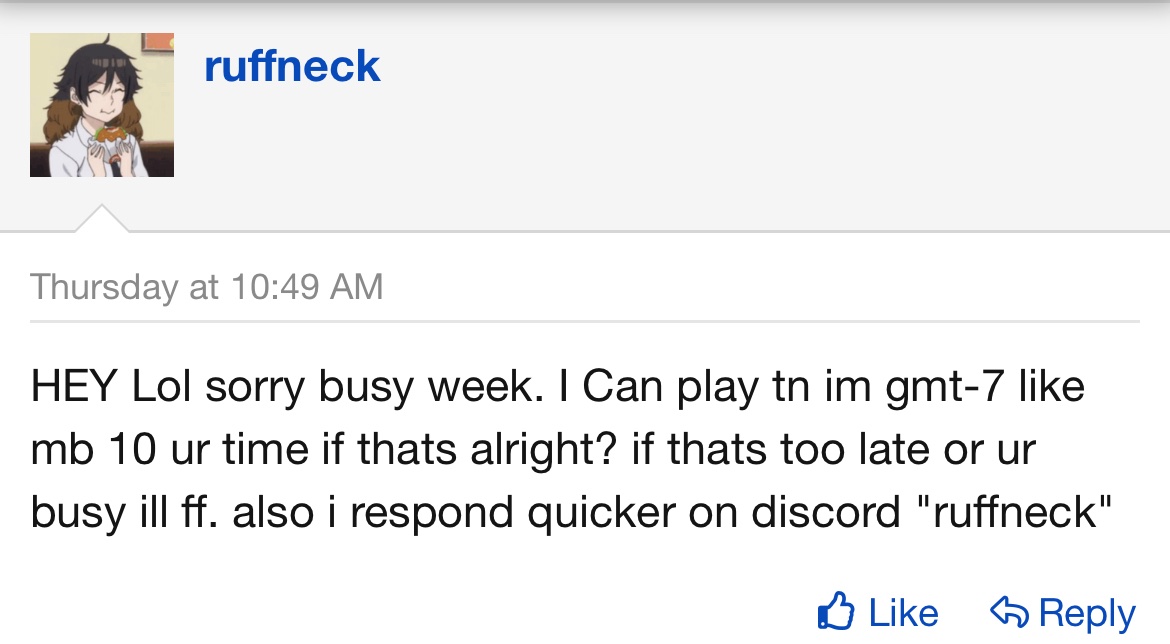This screenshot has width=1170, height=644.
Task: Open ruffneck's avatar image
Action: (102, 105)
